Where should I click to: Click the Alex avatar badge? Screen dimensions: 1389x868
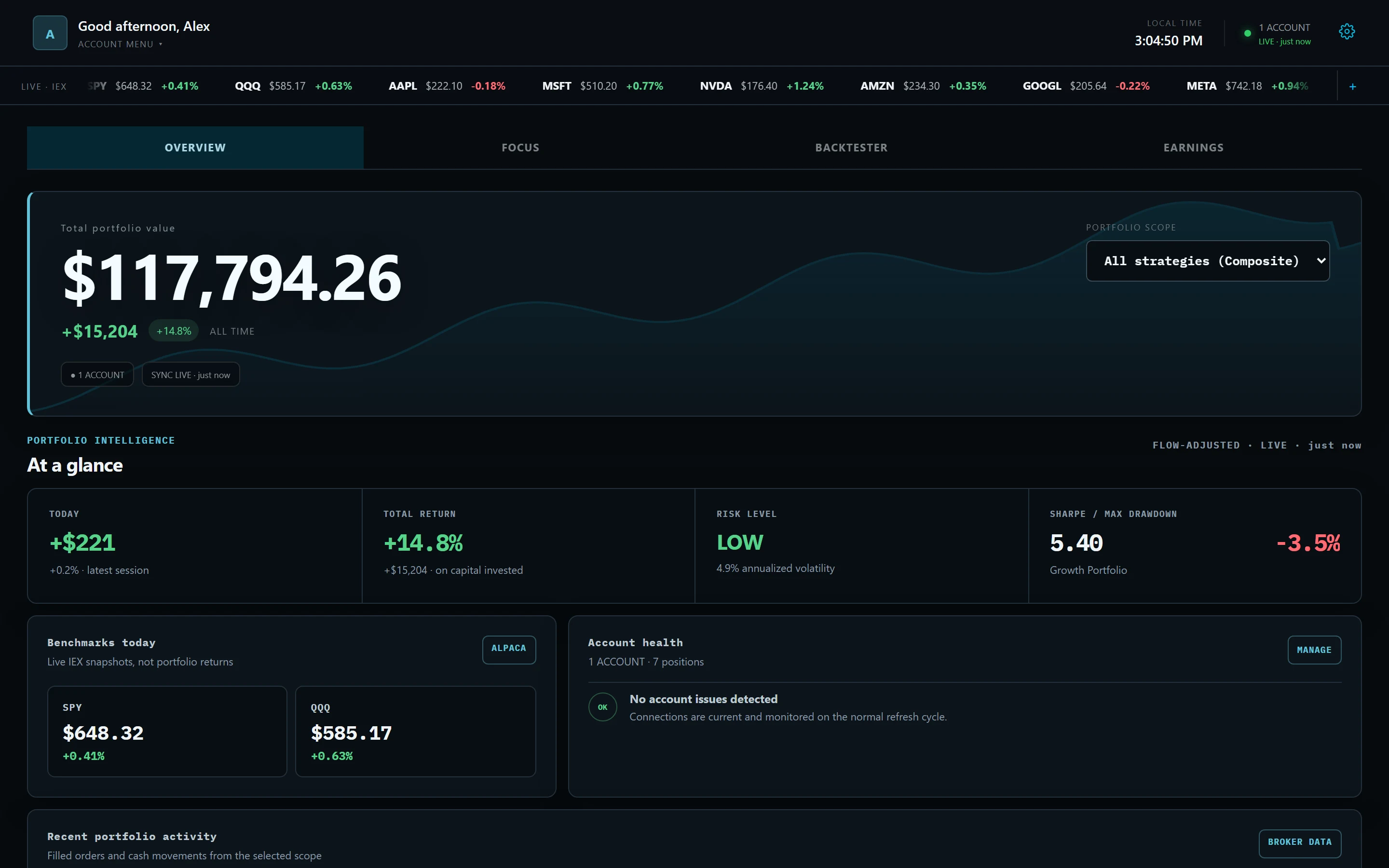click(50, 33)
